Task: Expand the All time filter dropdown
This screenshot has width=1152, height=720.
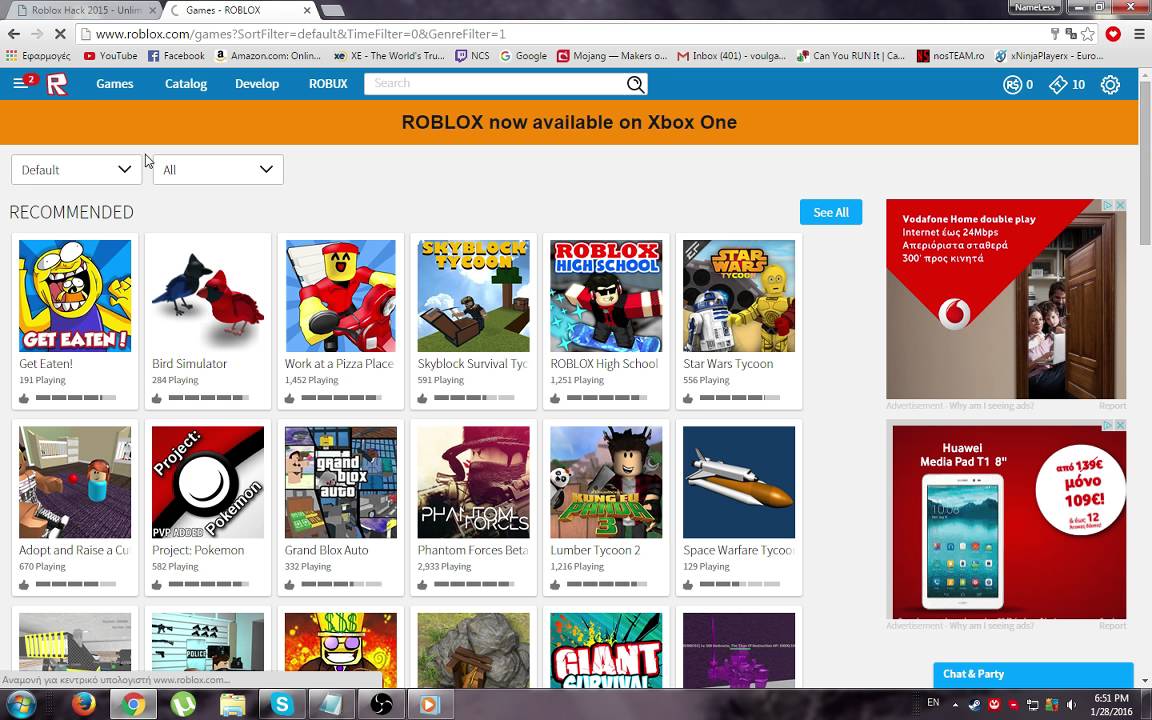Action: [x=218, y=170]
